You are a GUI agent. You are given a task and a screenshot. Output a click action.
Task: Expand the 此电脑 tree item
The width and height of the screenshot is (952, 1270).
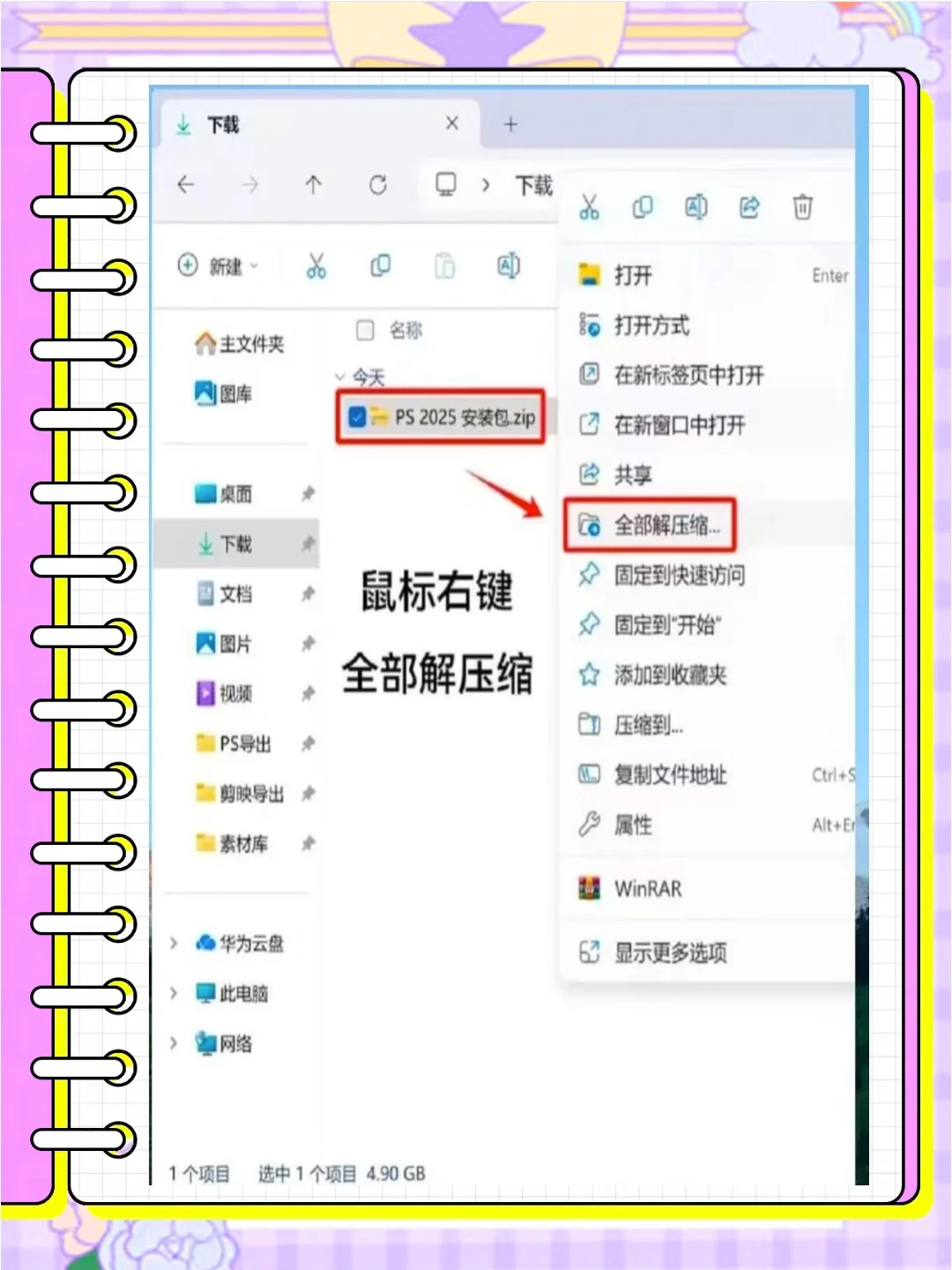pos(173,993)
